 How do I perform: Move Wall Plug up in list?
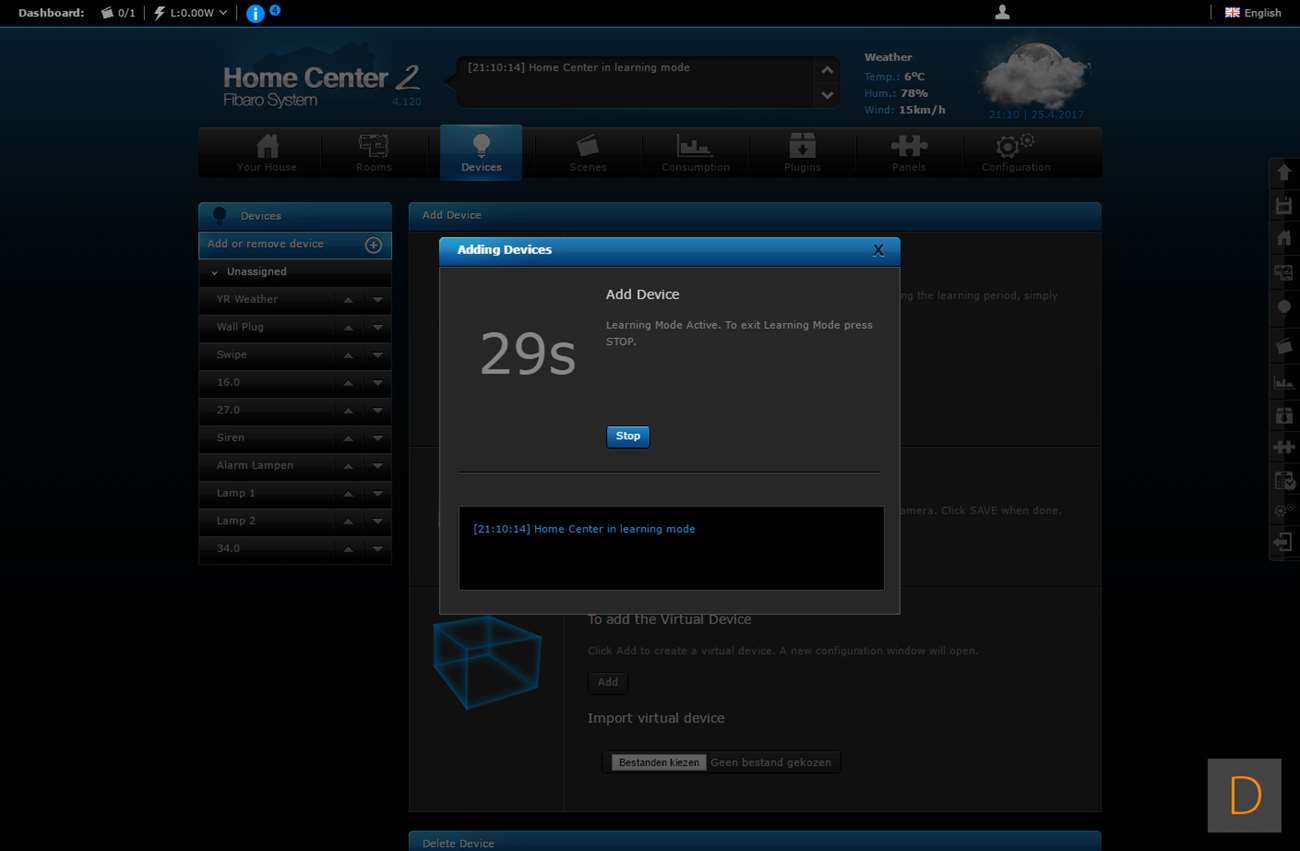(x=348, y=327)
